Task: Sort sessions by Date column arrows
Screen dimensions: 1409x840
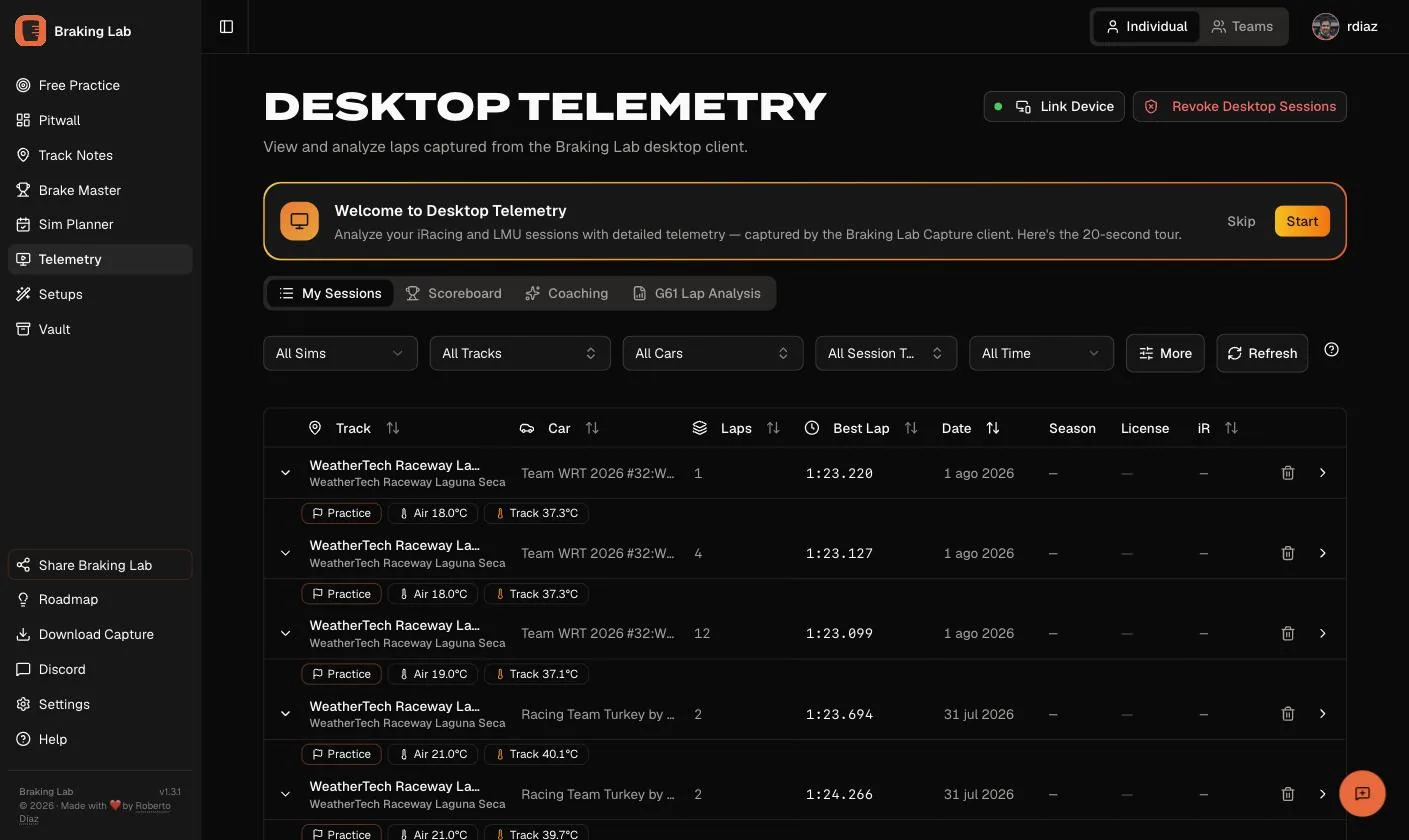Action: click(993, 428)
